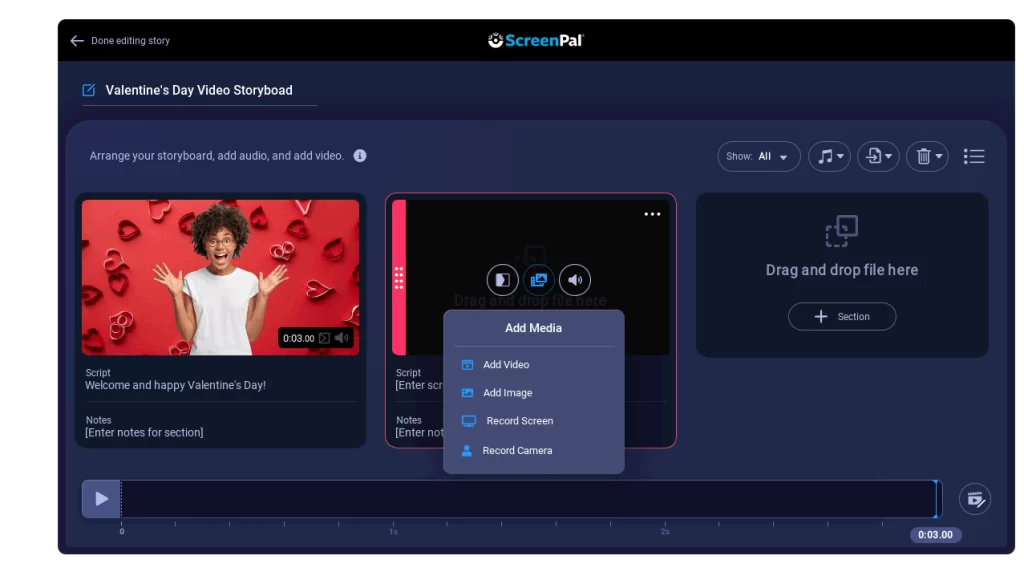1024x576 pixels.
Task: Click the back arrow beside Done editing story
Action: point(77,40)
